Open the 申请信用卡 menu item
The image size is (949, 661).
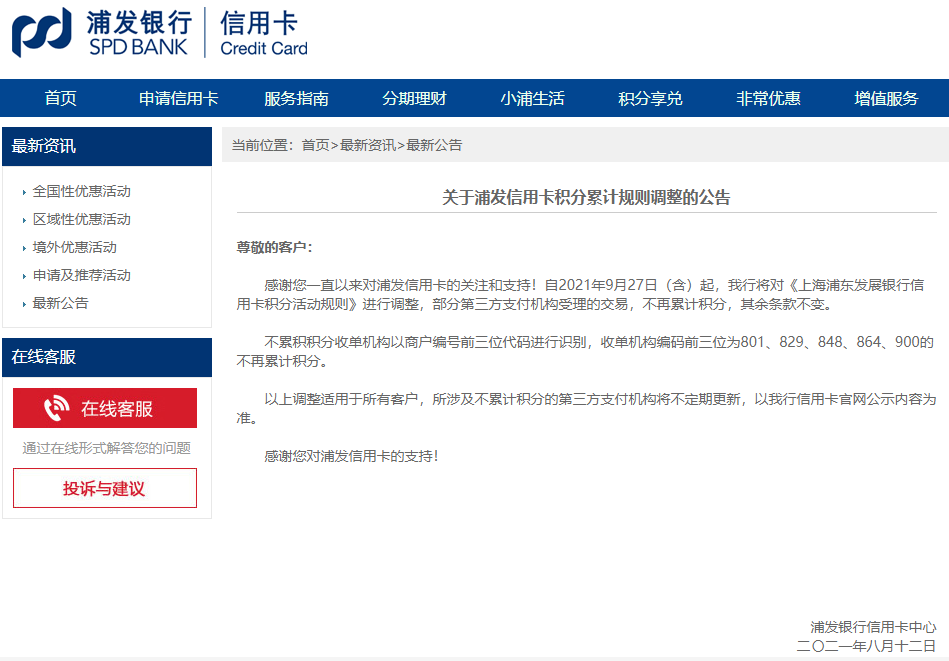(178, 98)
